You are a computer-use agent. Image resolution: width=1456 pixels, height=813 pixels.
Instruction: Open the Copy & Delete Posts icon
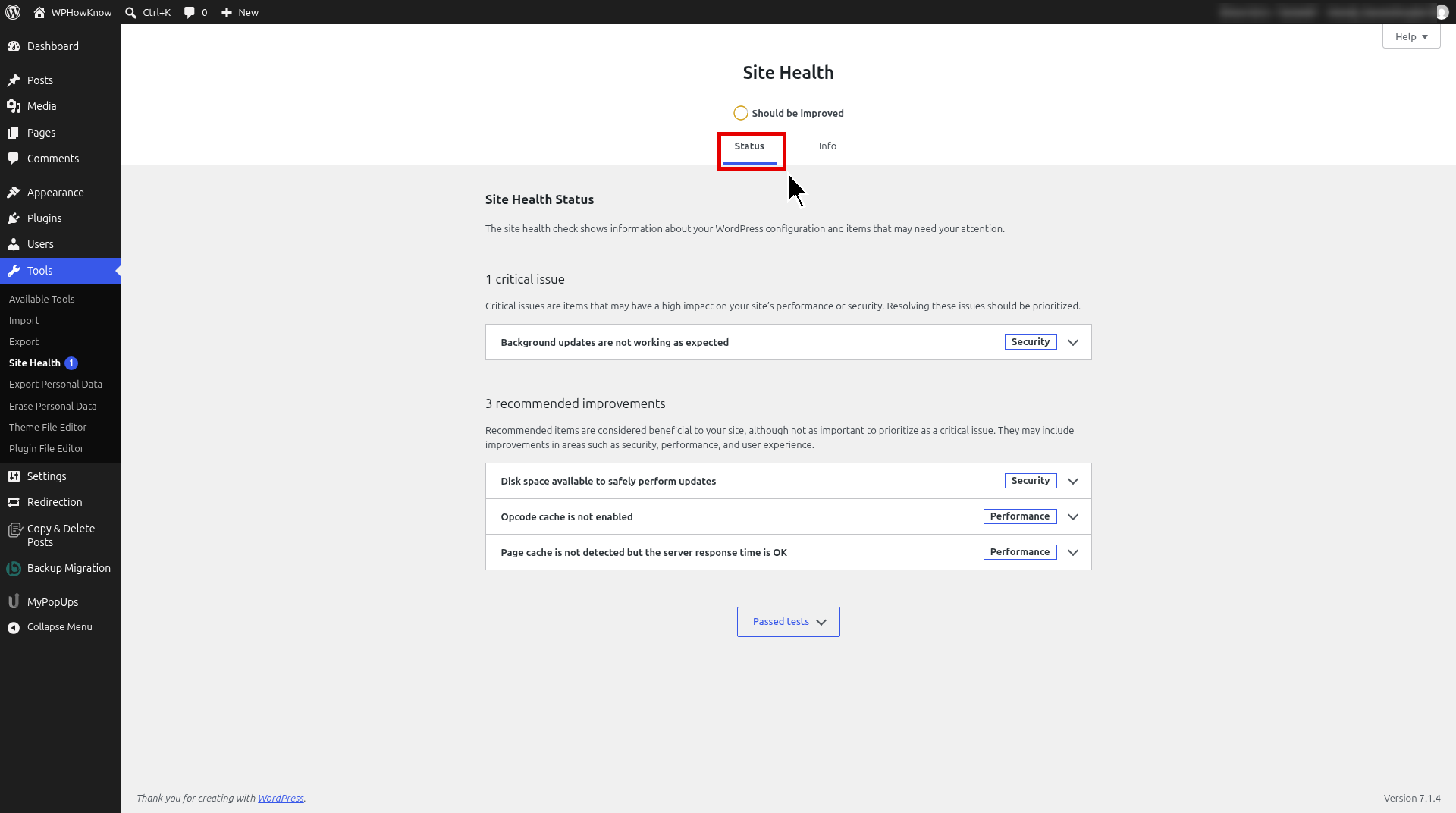click(14, 530)
